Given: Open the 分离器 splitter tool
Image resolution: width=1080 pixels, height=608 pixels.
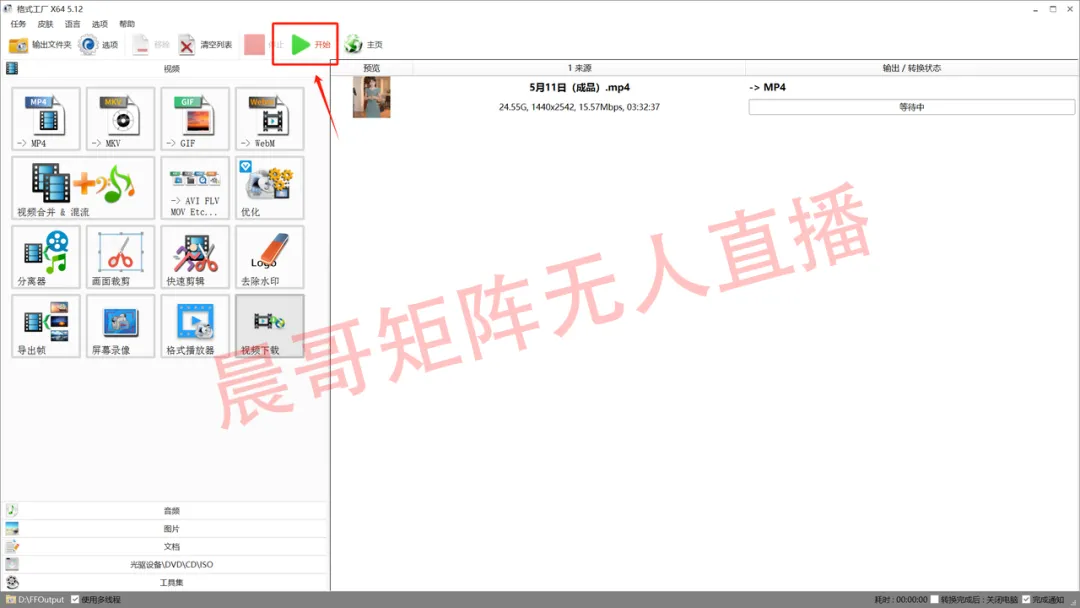Looking at the screenshot, I should point(46,257).
